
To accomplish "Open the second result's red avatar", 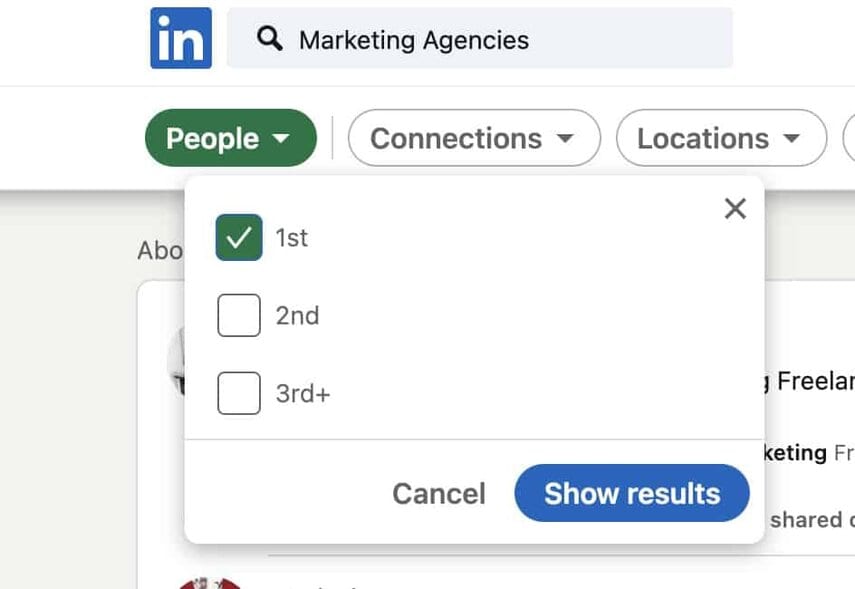I will click(209, 582).
